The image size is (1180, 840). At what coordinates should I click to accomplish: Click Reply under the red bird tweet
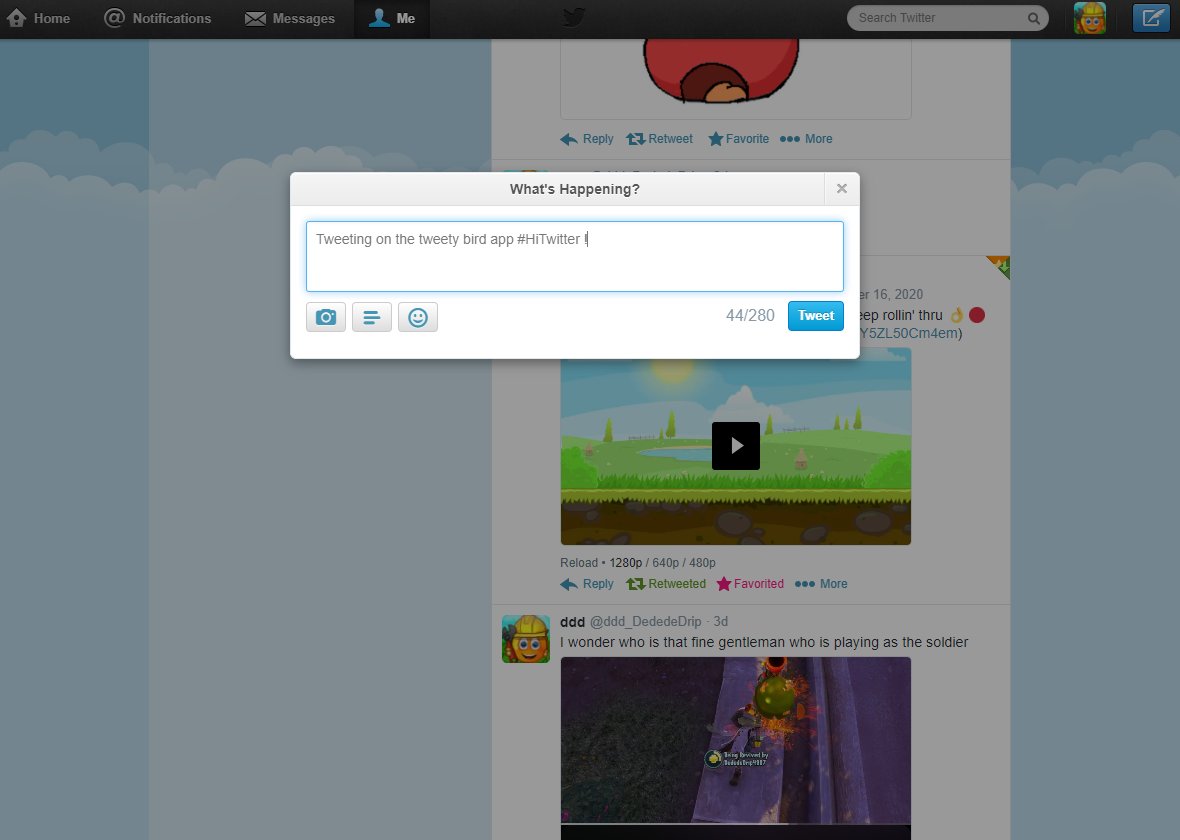click(587, 138)
